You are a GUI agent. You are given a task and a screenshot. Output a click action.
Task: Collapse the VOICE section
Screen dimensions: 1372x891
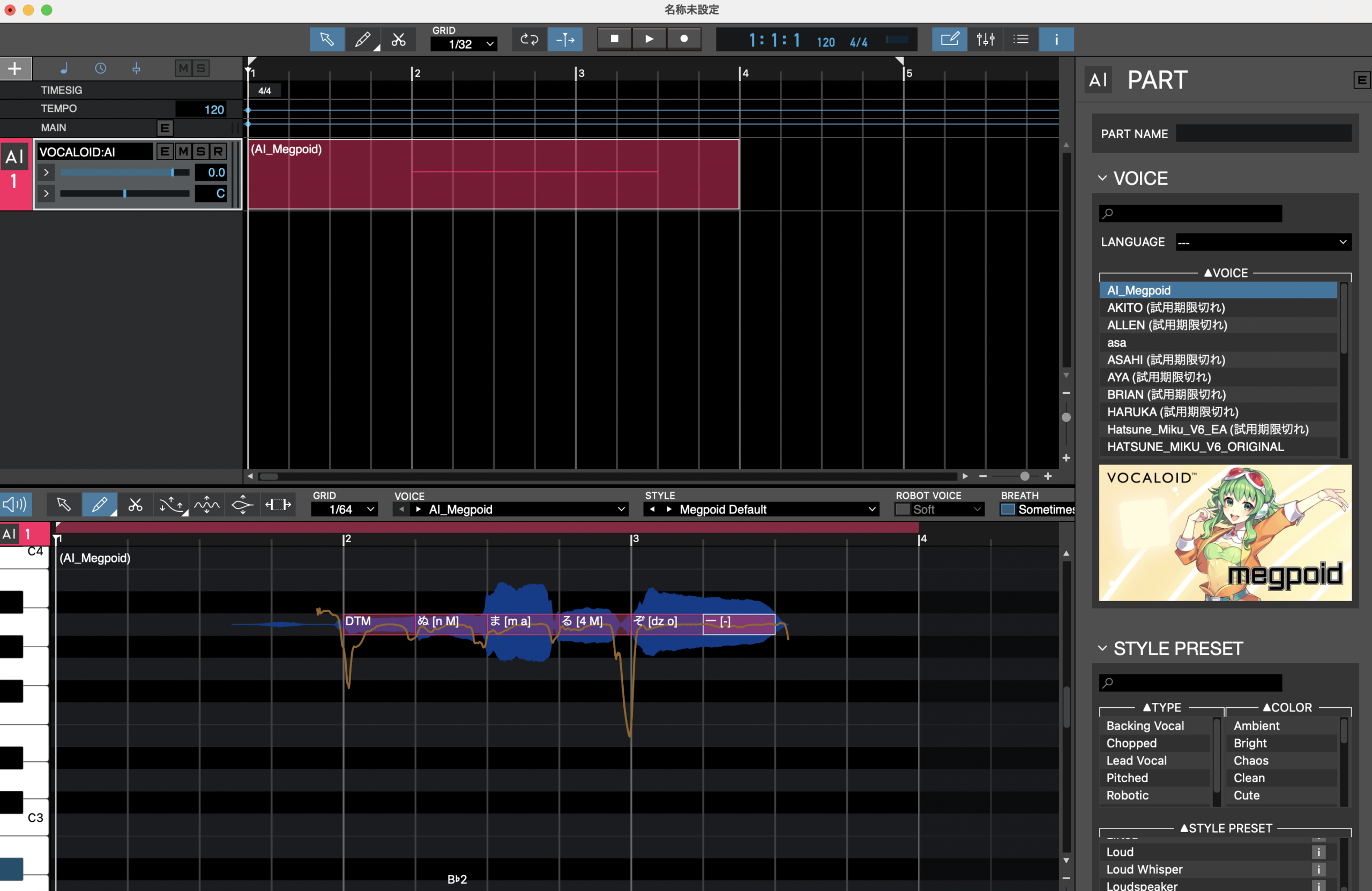click(1102, 178)
